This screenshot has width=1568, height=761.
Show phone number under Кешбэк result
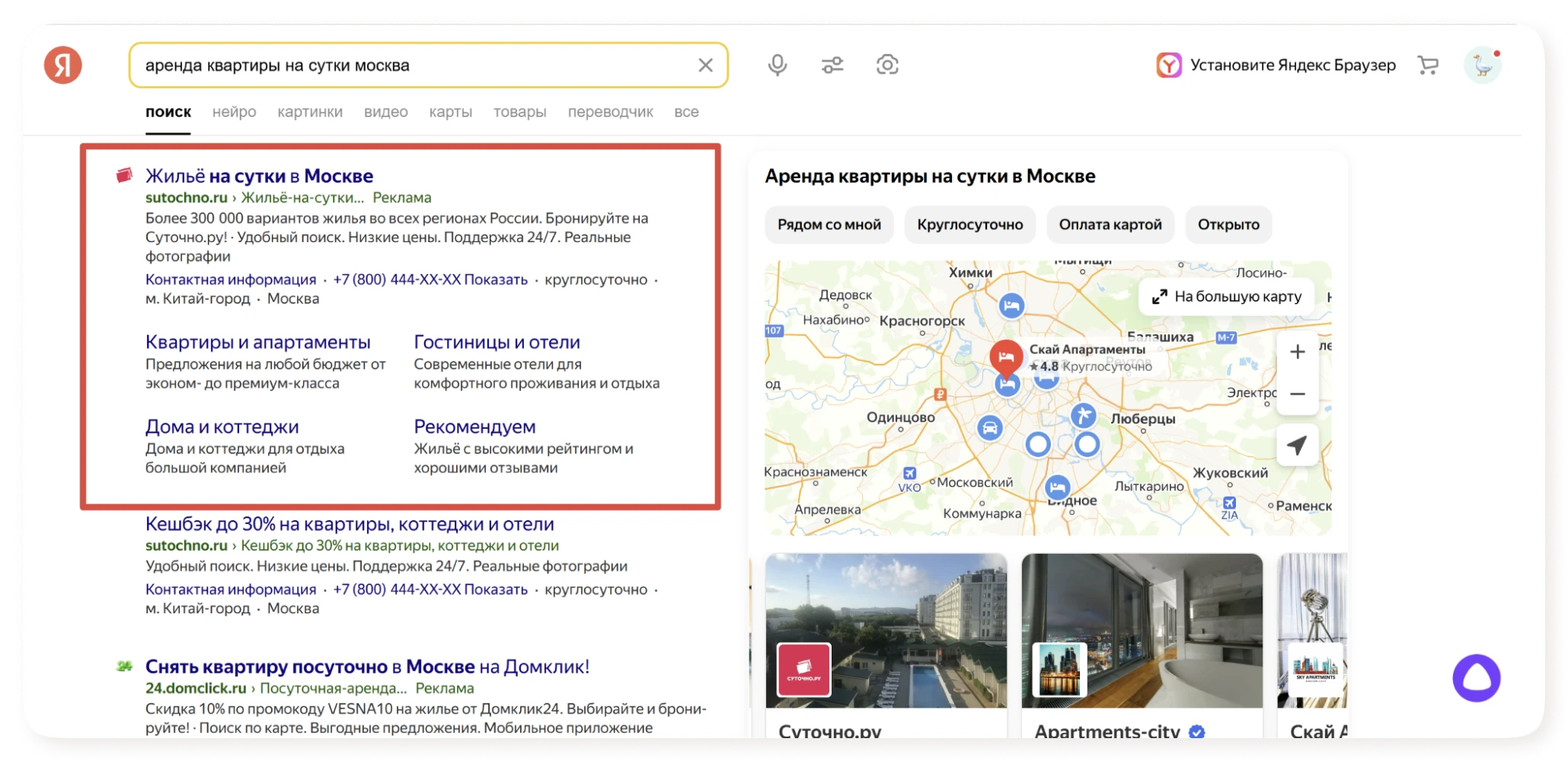point(430,590)
